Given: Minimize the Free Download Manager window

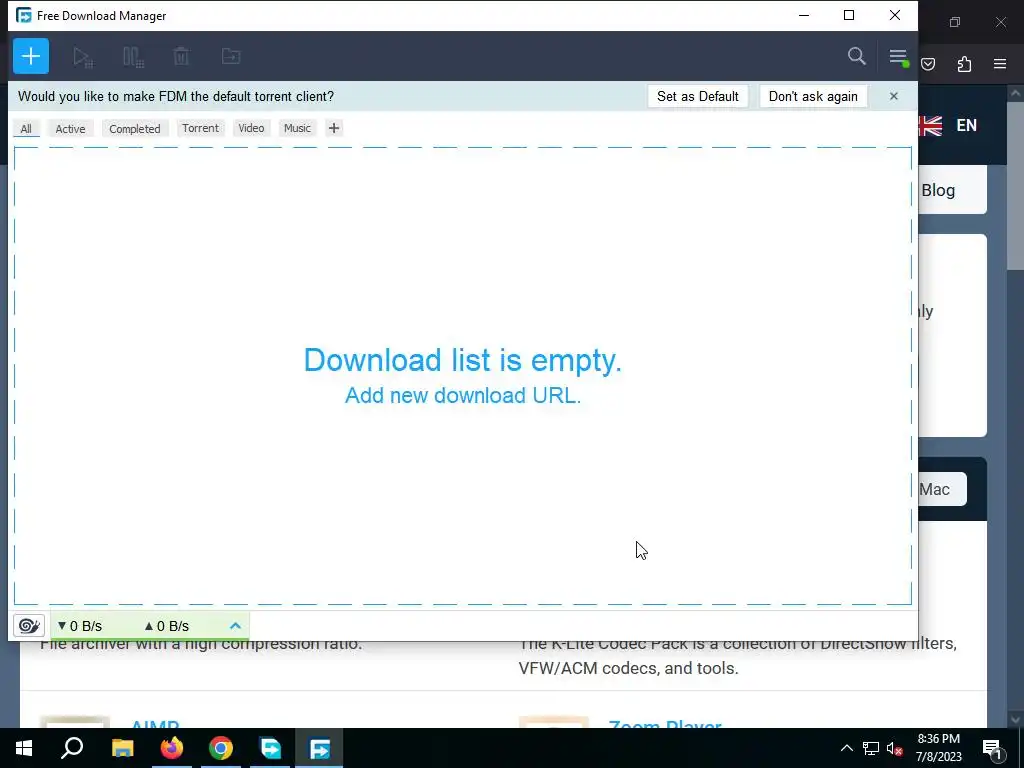Looking at the screenshot, I should pyautogui.click(x=804, y=15).
